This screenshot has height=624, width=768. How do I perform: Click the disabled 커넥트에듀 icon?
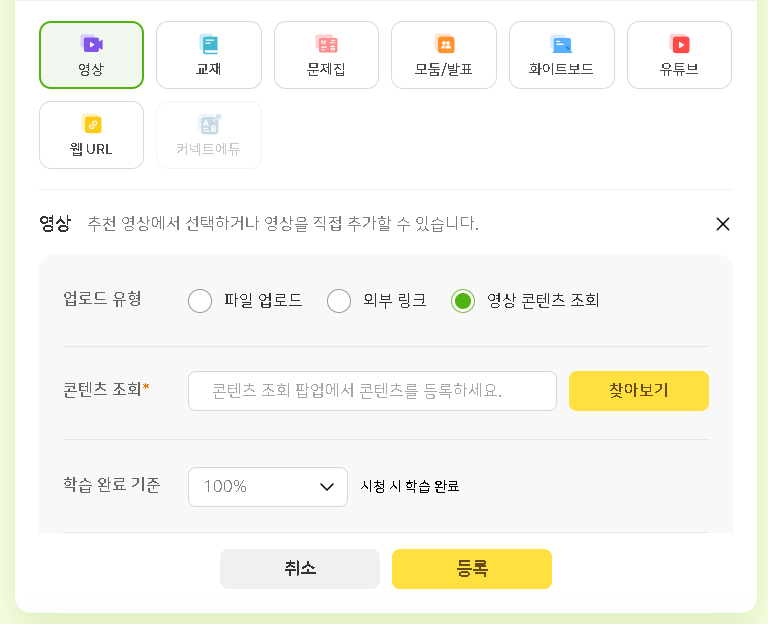(x=208, y=124)
